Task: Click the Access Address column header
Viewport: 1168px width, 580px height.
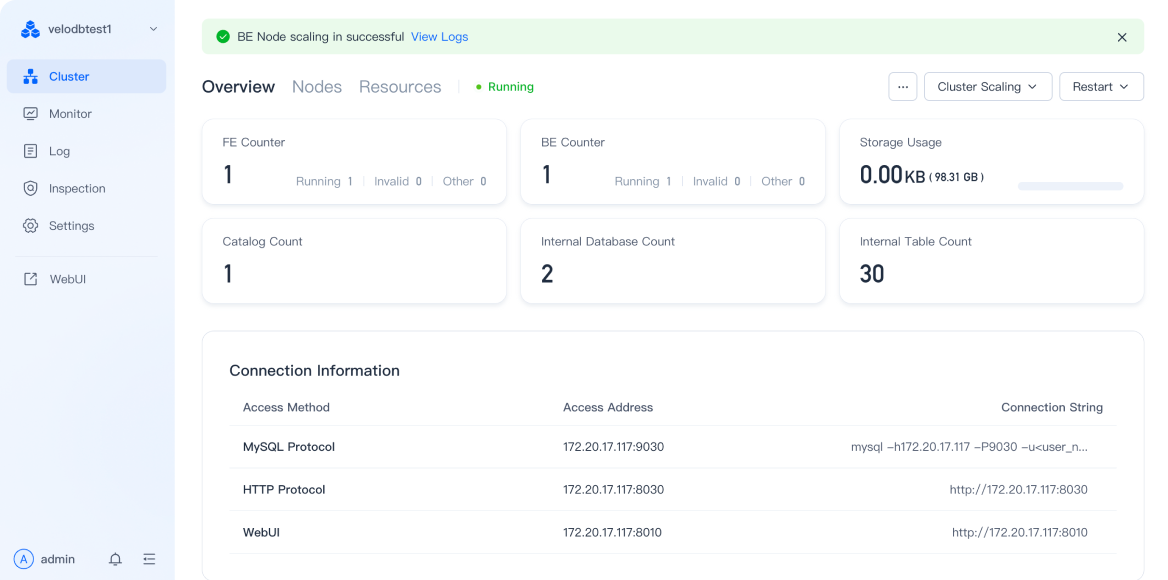Action: tap(608, 407)
